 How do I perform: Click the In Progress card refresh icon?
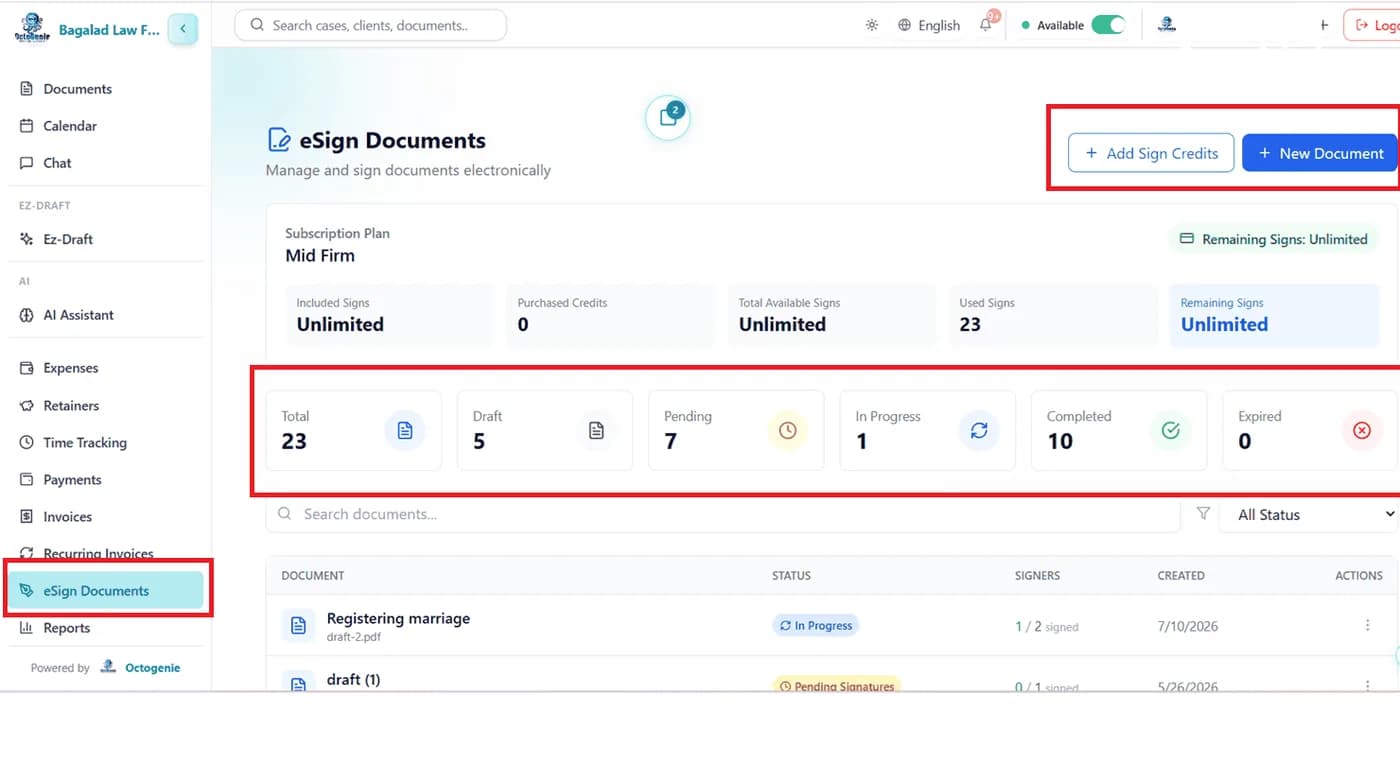click(979, 430)
